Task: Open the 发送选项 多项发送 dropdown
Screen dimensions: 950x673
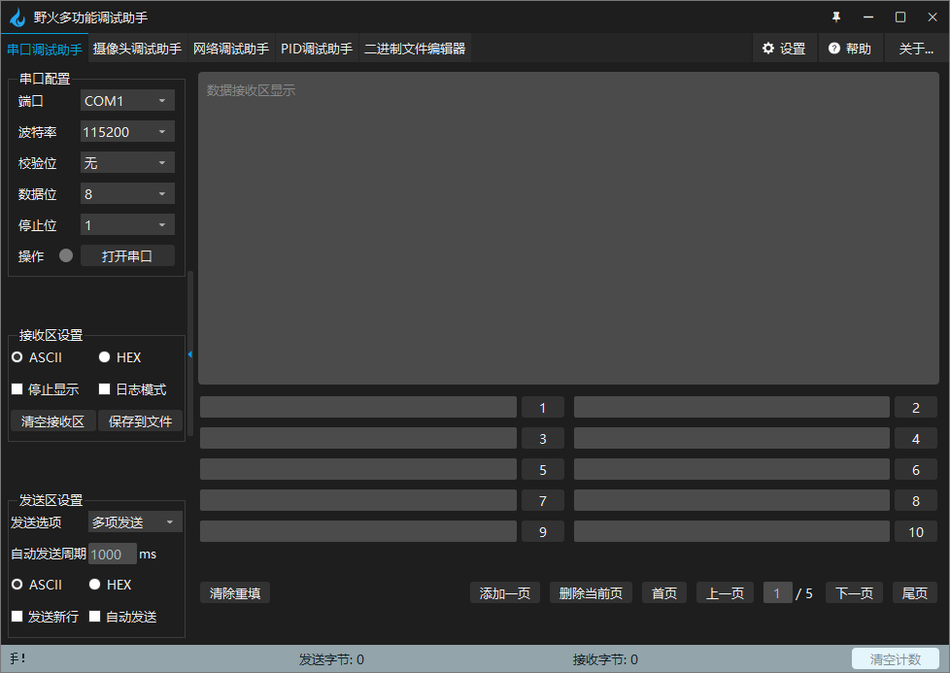Action: coord(135,522)
